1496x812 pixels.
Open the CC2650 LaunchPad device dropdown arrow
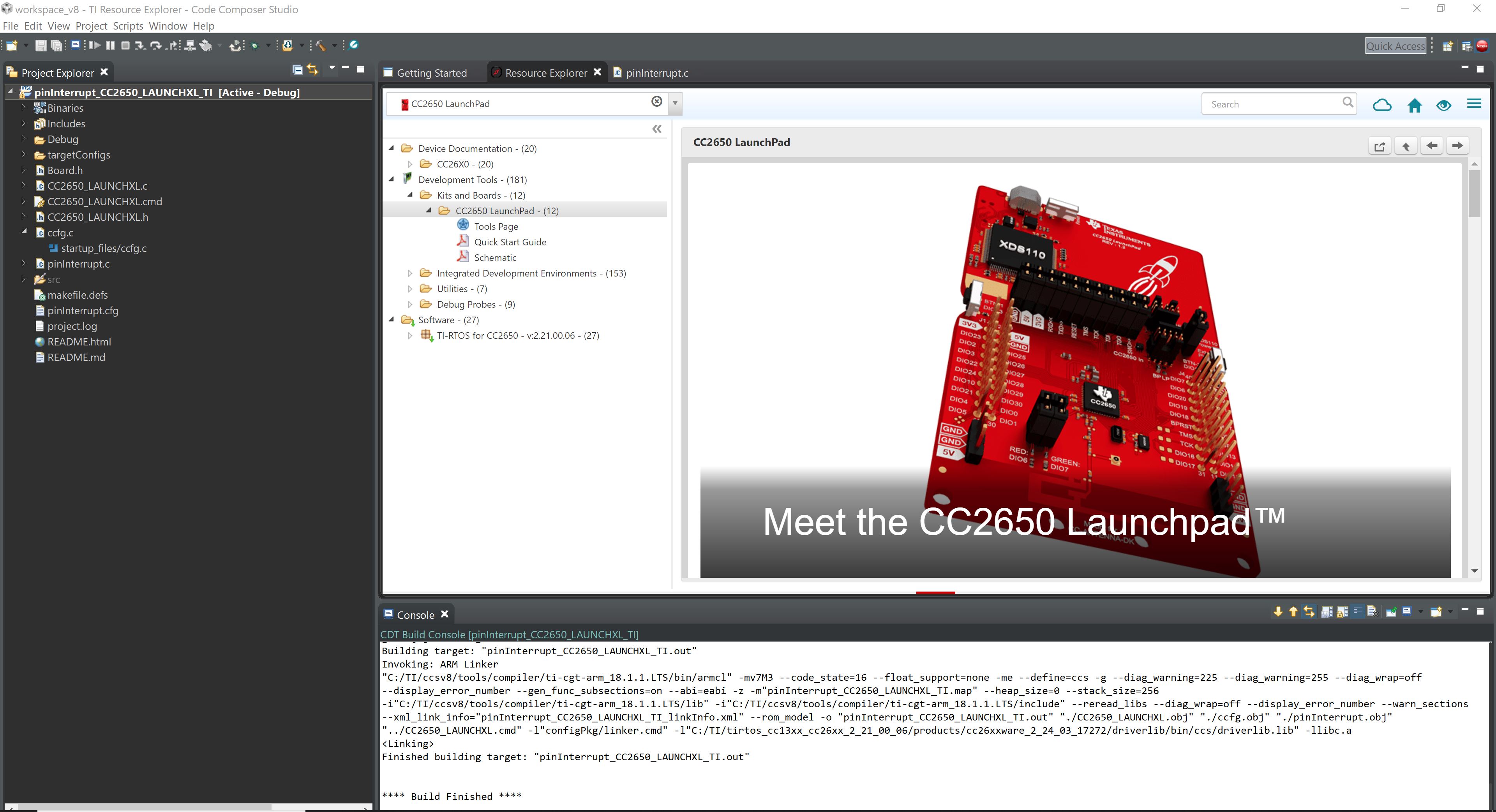pos(675,103)
